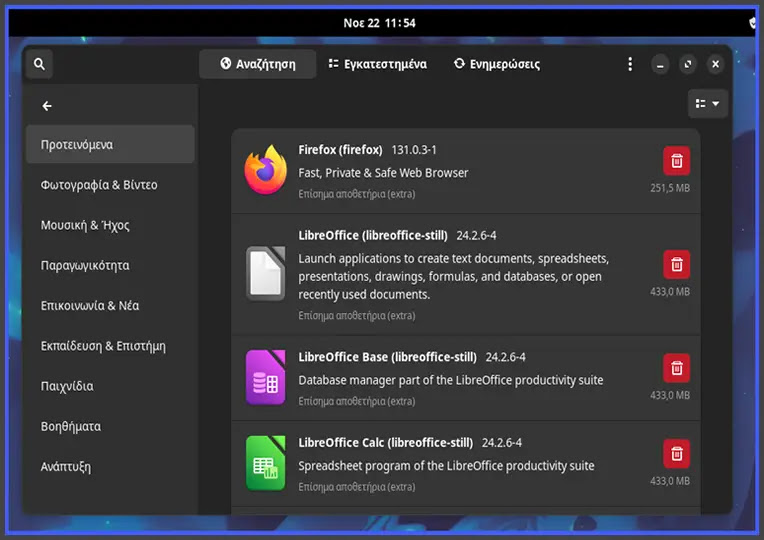This screenshot has width=764, height=540.
Task: Click the Firefox app icon
Action: pos(266,170)
